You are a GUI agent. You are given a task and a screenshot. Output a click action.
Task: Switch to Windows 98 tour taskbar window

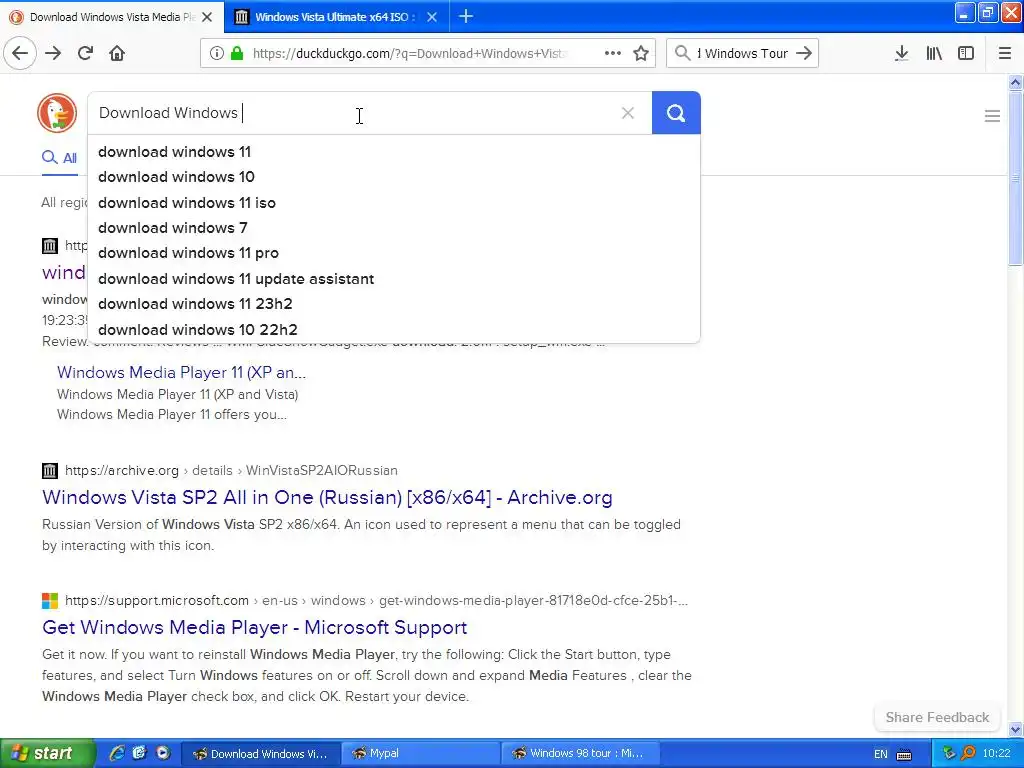(x=581, y=754)
